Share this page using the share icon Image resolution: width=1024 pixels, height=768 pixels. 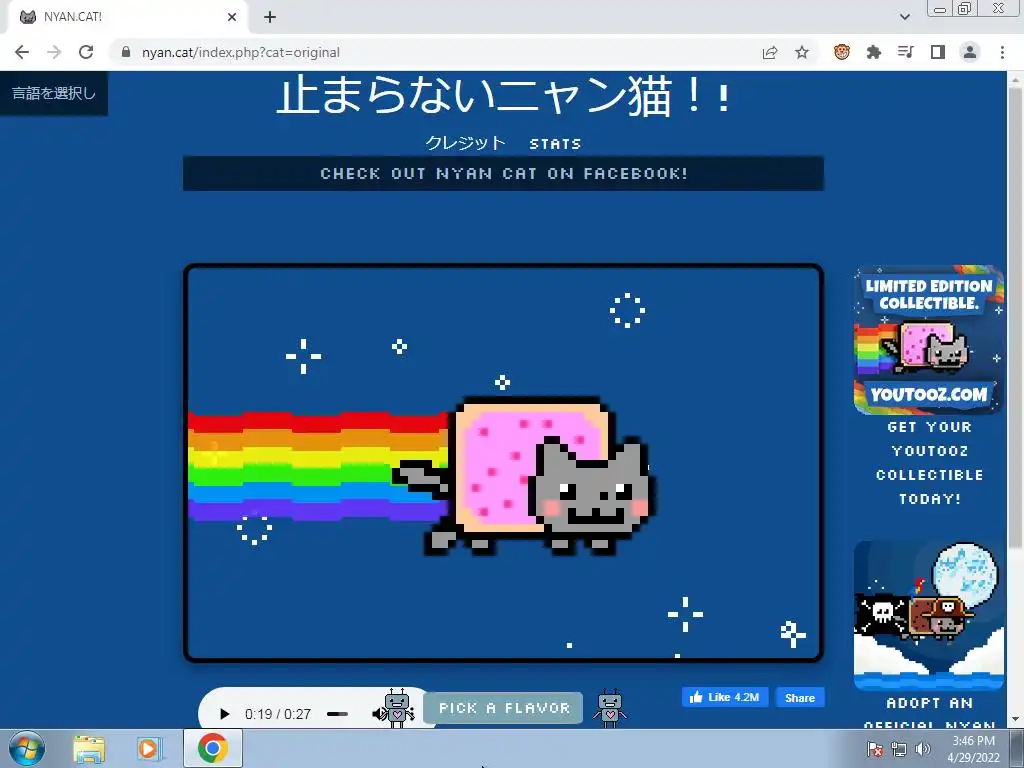click(770, 52)
